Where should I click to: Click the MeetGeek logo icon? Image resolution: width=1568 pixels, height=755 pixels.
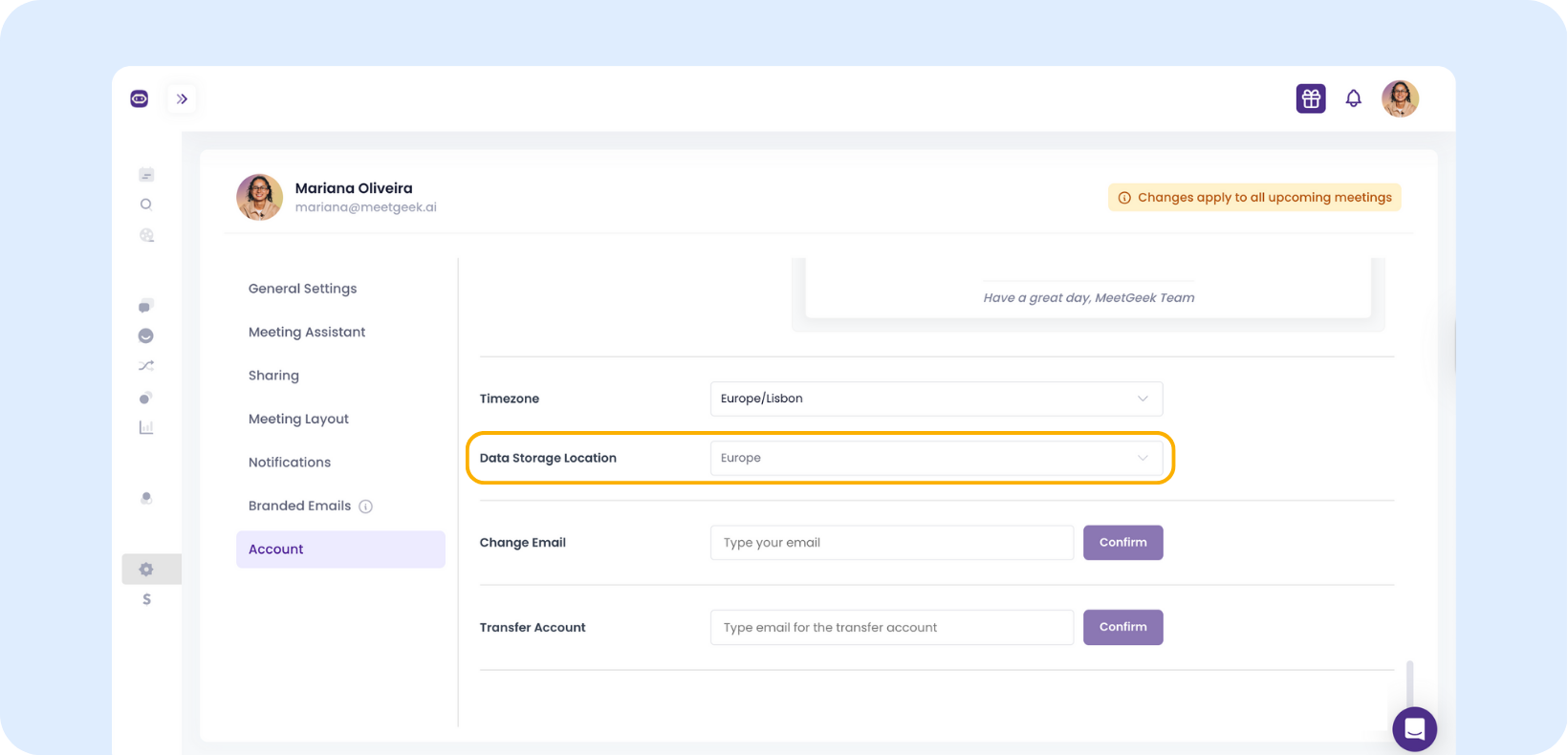click(x=140, y=98)
